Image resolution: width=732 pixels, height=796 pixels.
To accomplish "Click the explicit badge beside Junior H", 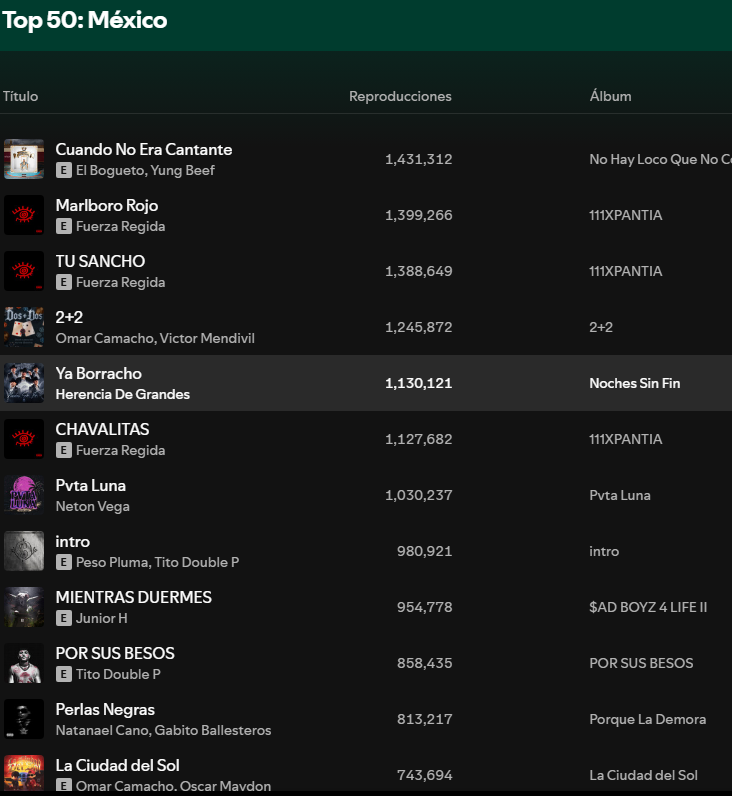I will coord(63,618).
